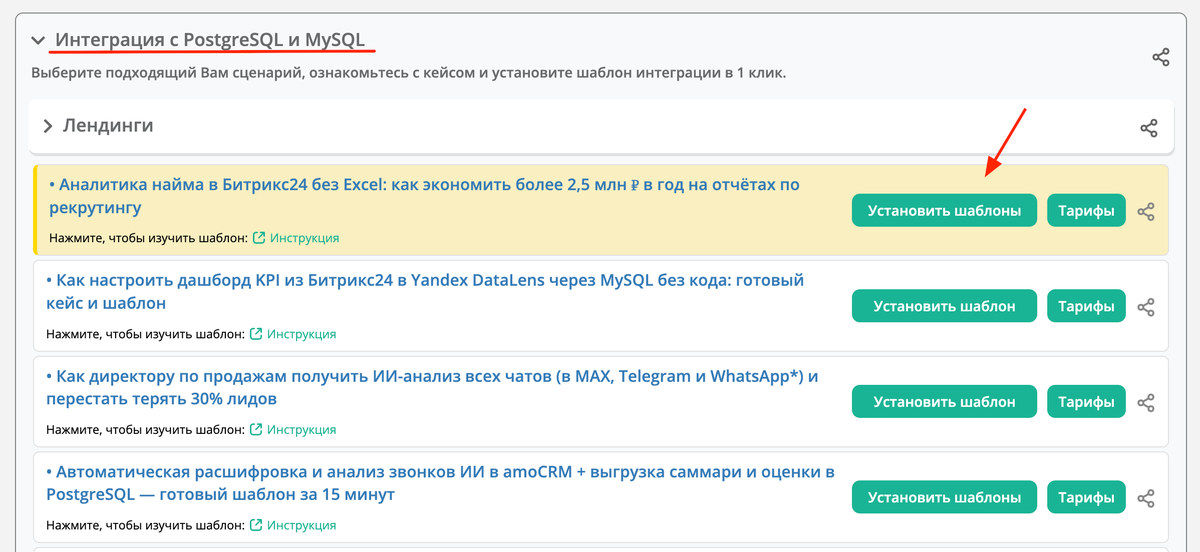
Task: Share the Yandex DataLens KPI dashboard case
Action: coord(1147,306)
